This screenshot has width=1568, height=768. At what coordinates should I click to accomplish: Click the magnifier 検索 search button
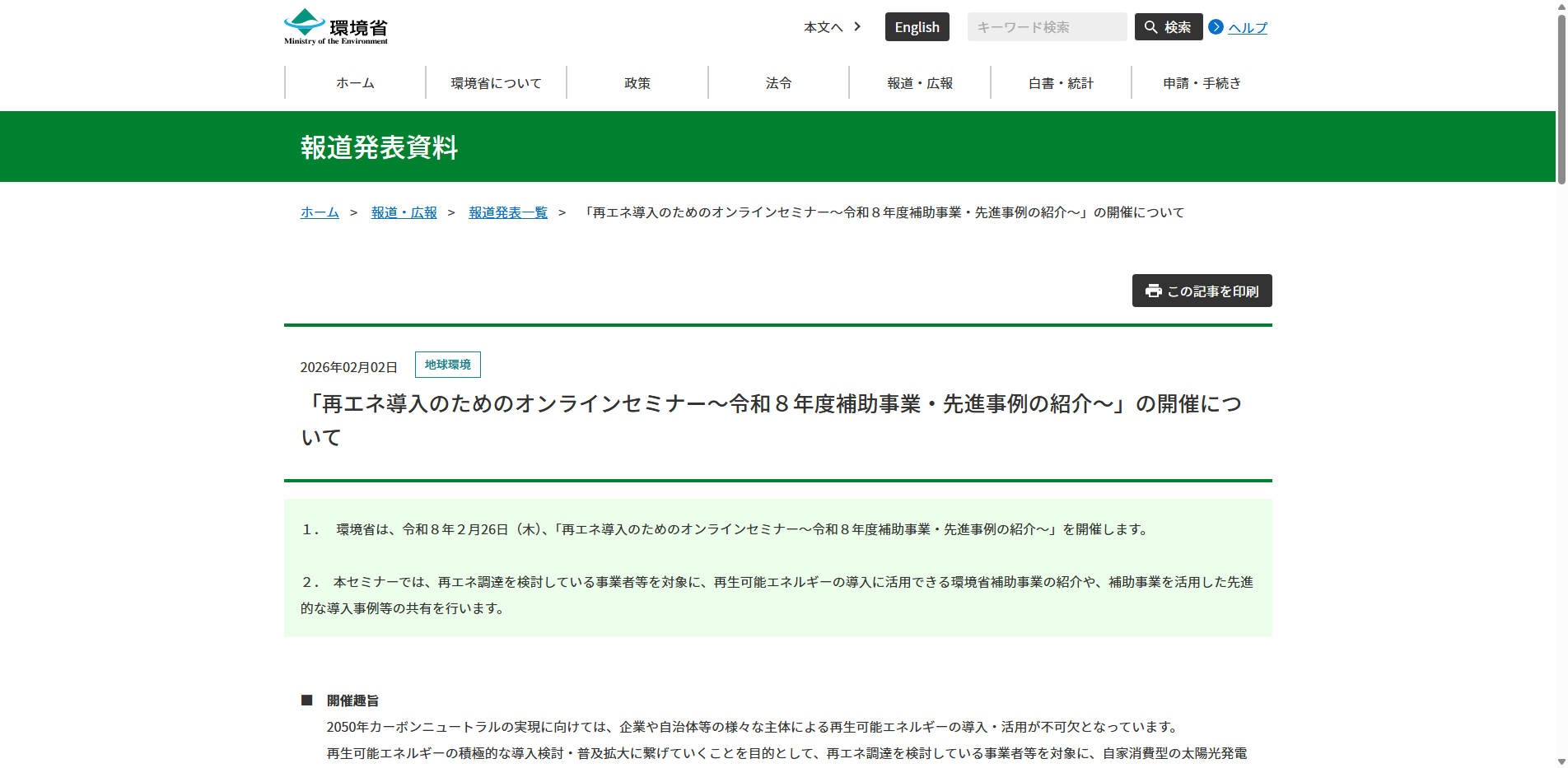[1168, 27]
